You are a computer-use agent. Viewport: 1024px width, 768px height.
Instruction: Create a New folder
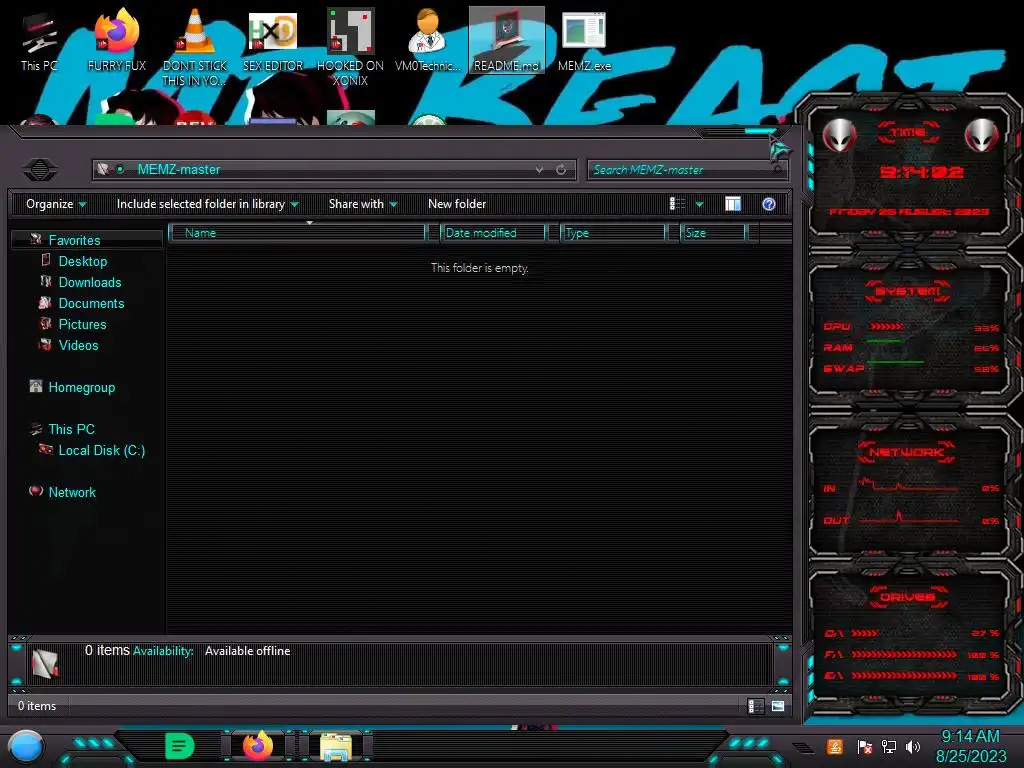click(457, 204)
